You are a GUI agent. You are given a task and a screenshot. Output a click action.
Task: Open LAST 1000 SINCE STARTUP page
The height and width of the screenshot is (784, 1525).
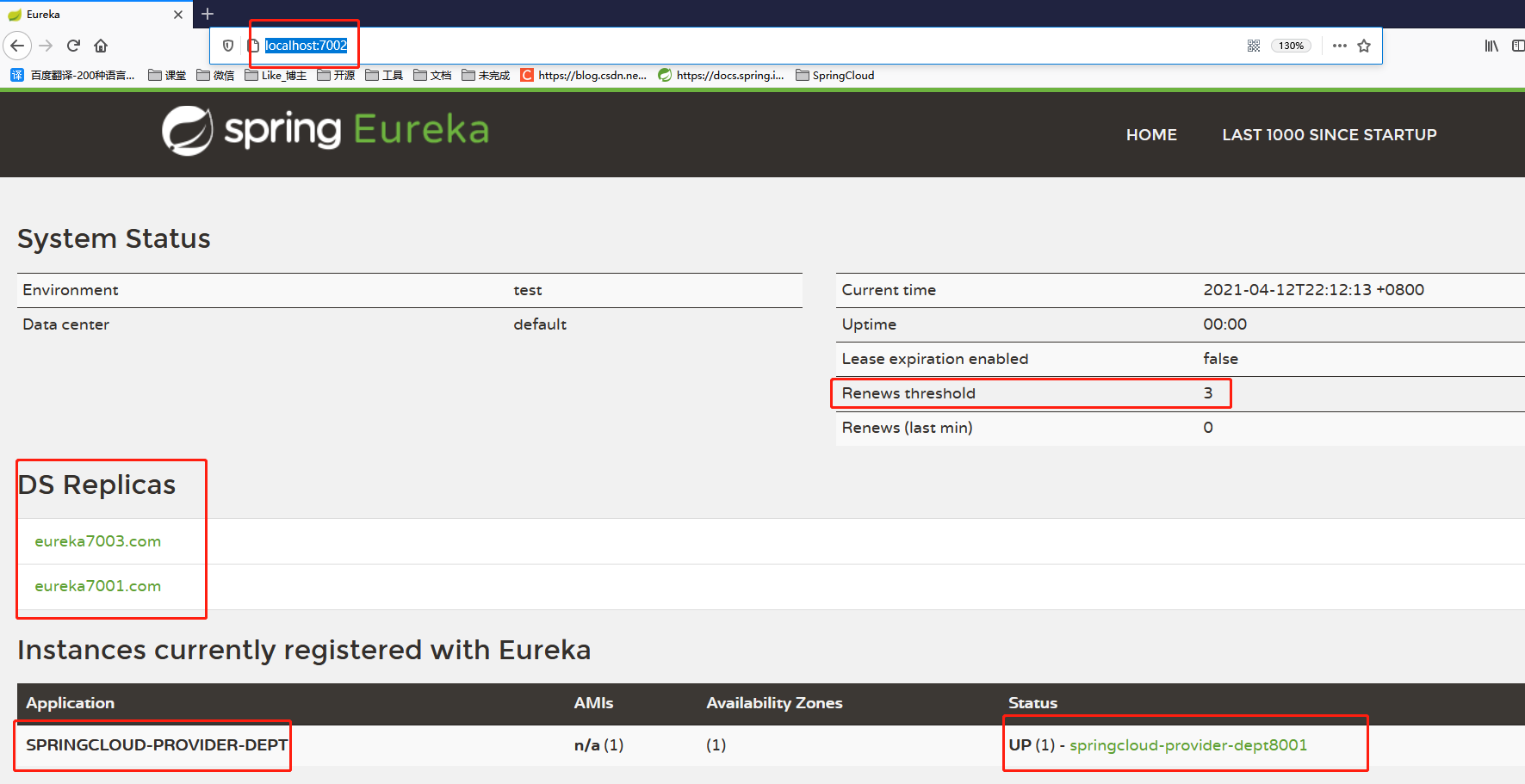coord(1329,134)
